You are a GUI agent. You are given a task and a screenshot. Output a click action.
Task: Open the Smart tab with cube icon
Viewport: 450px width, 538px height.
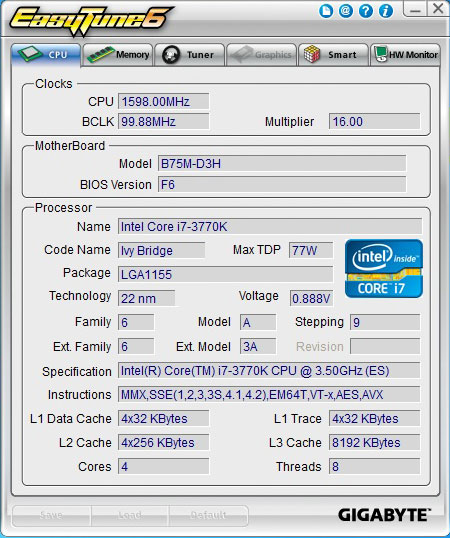click(x=333, y=55)
